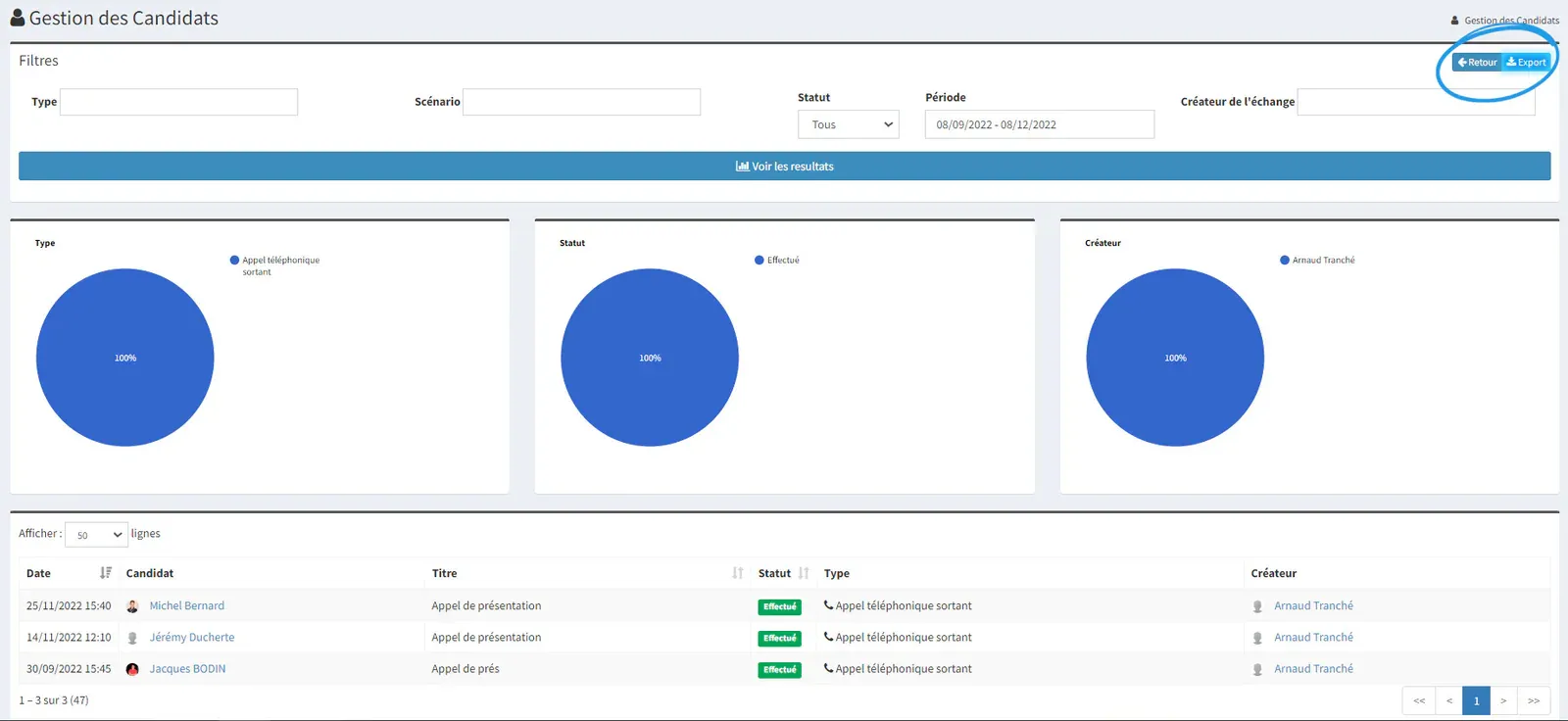
Task: Click creator avatar in 25/11/2022 row
Action: (x=1257, y=606)
